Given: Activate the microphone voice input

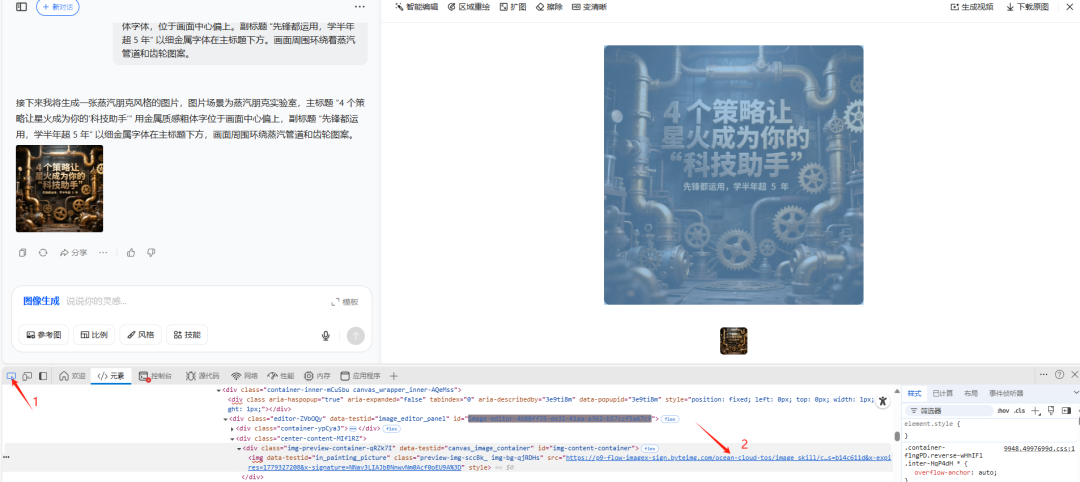Looking at the screenshot, I should (326, 335).
